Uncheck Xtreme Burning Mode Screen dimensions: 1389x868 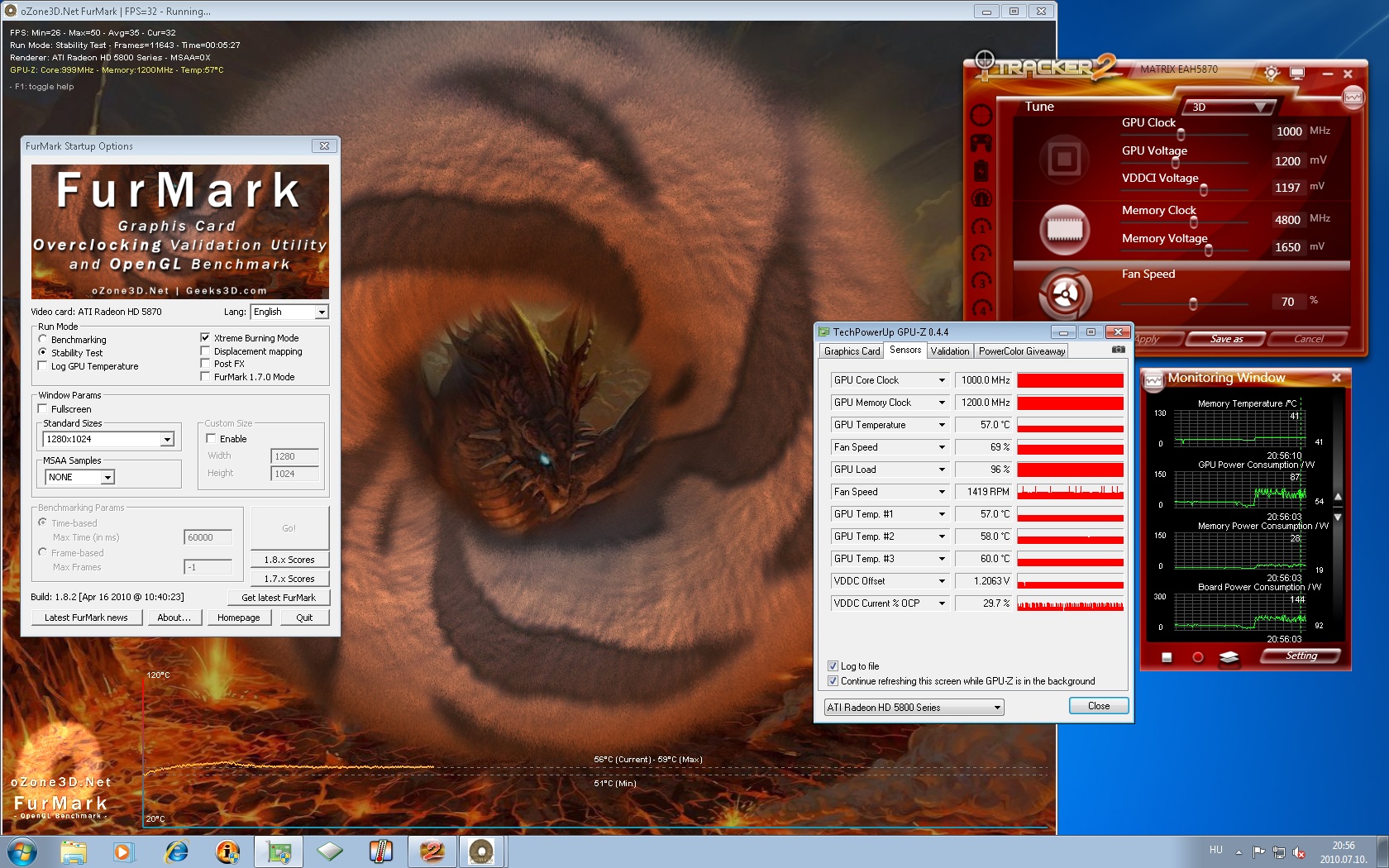[x=205, y=337]
